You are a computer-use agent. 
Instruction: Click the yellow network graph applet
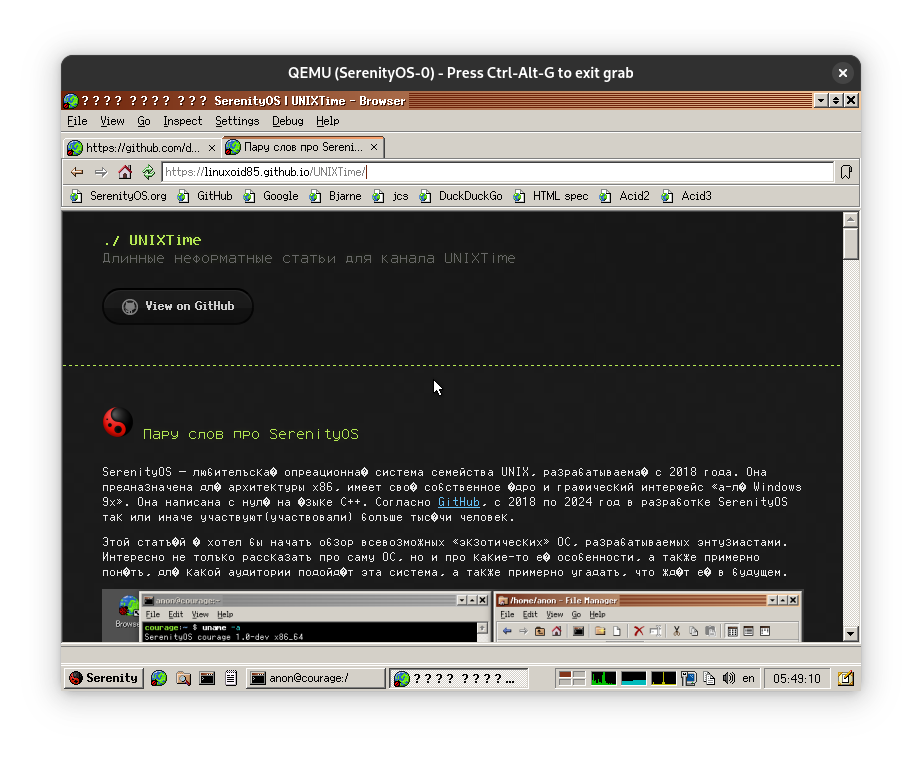tap(663, 678)
